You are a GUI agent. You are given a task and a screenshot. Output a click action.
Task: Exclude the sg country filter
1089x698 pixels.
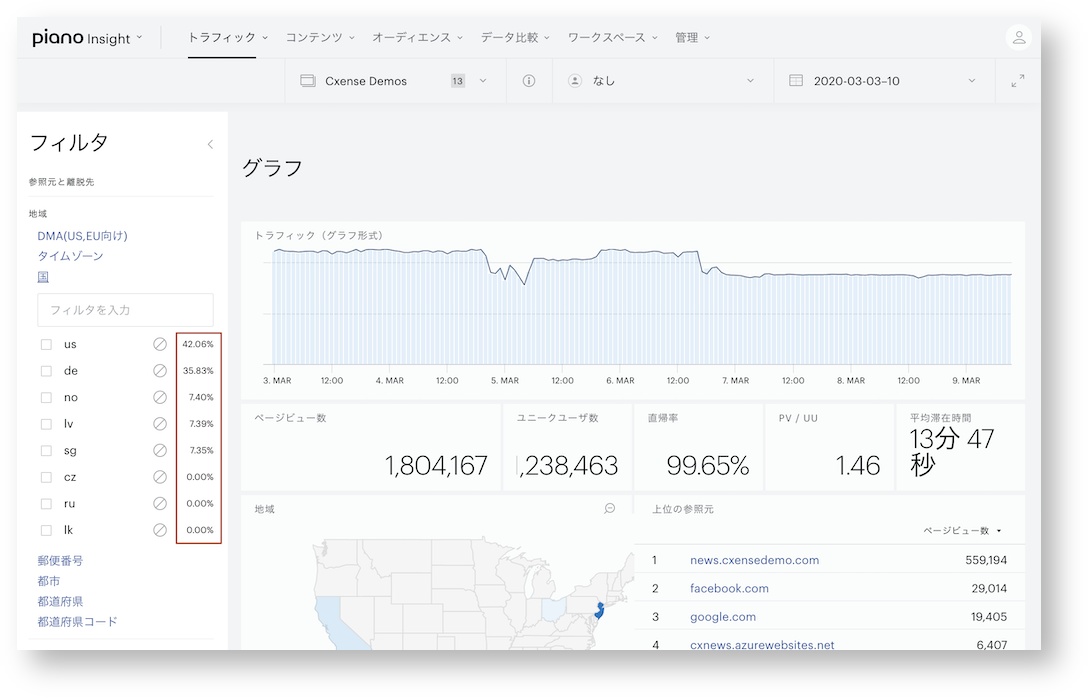click(160, 451)
